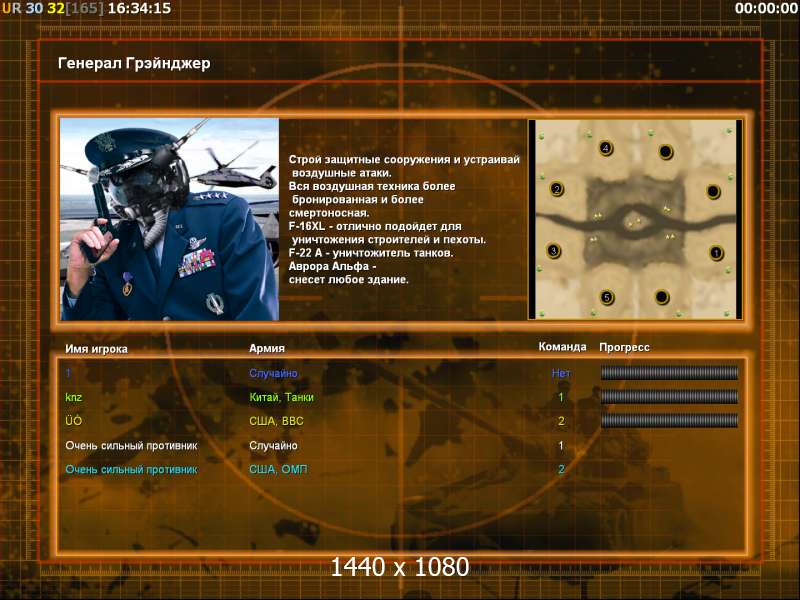Click the army entry Китай, Танки
Viewport: 800px width, 600px height.
click(x=281, y=397)
